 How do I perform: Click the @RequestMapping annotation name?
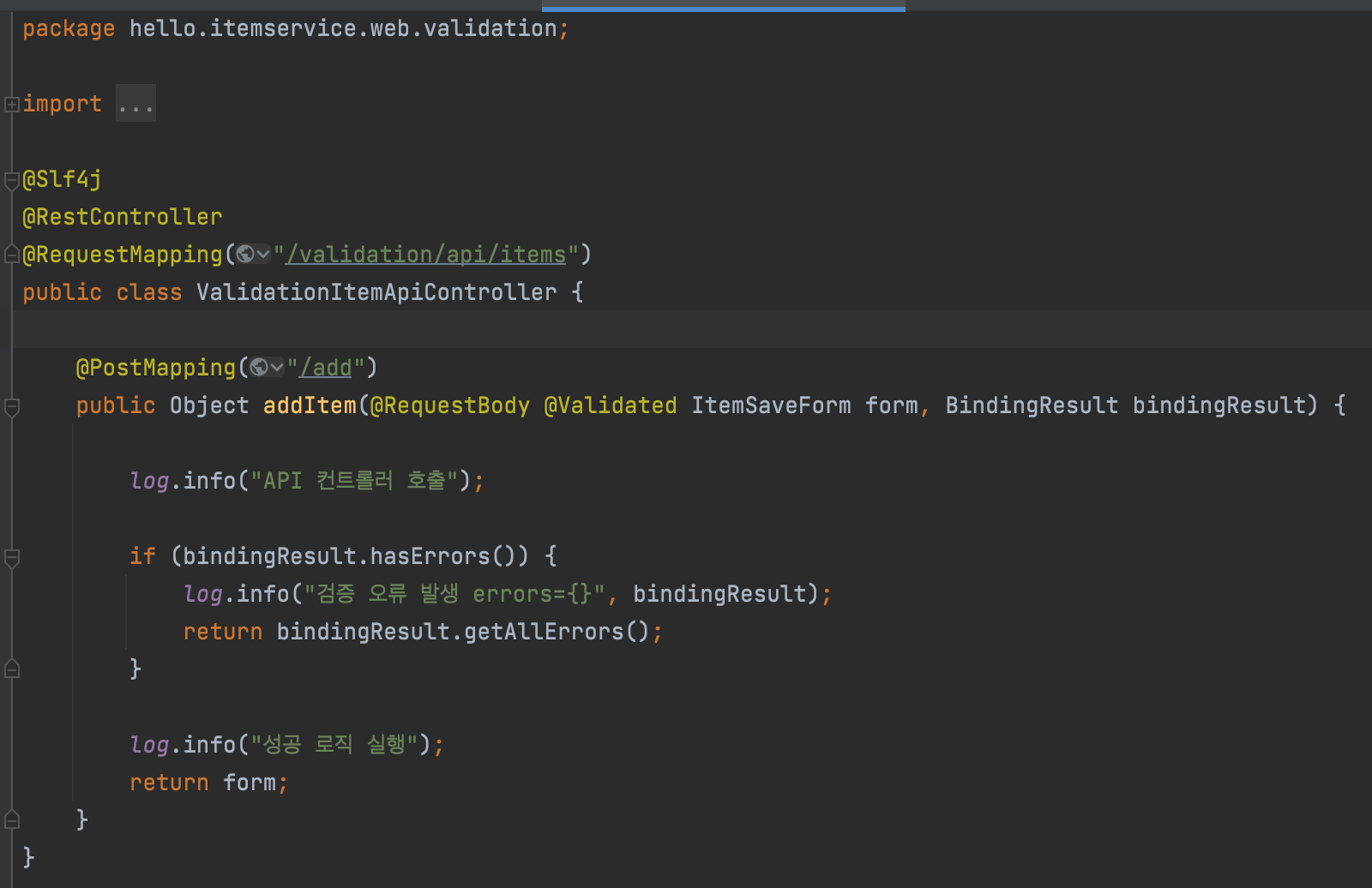point(123,255)
